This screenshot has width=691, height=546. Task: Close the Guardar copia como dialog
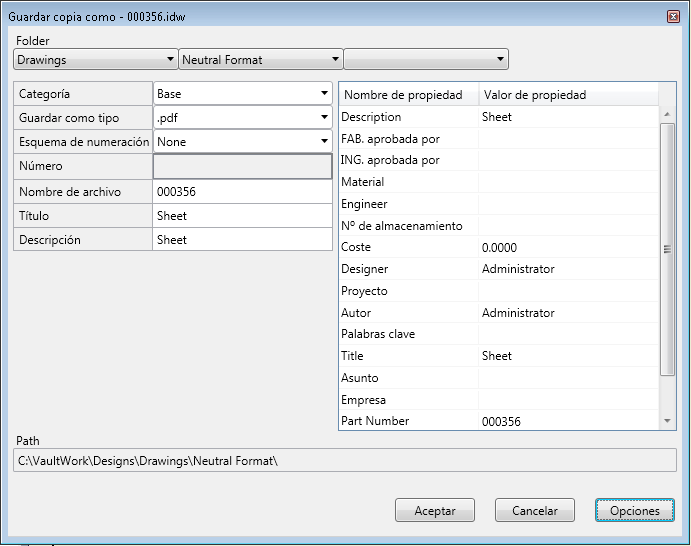(x=673, y=17)
